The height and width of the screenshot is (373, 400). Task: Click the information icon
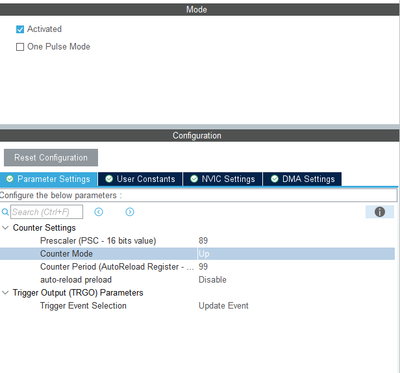click(x=380, y=212)
